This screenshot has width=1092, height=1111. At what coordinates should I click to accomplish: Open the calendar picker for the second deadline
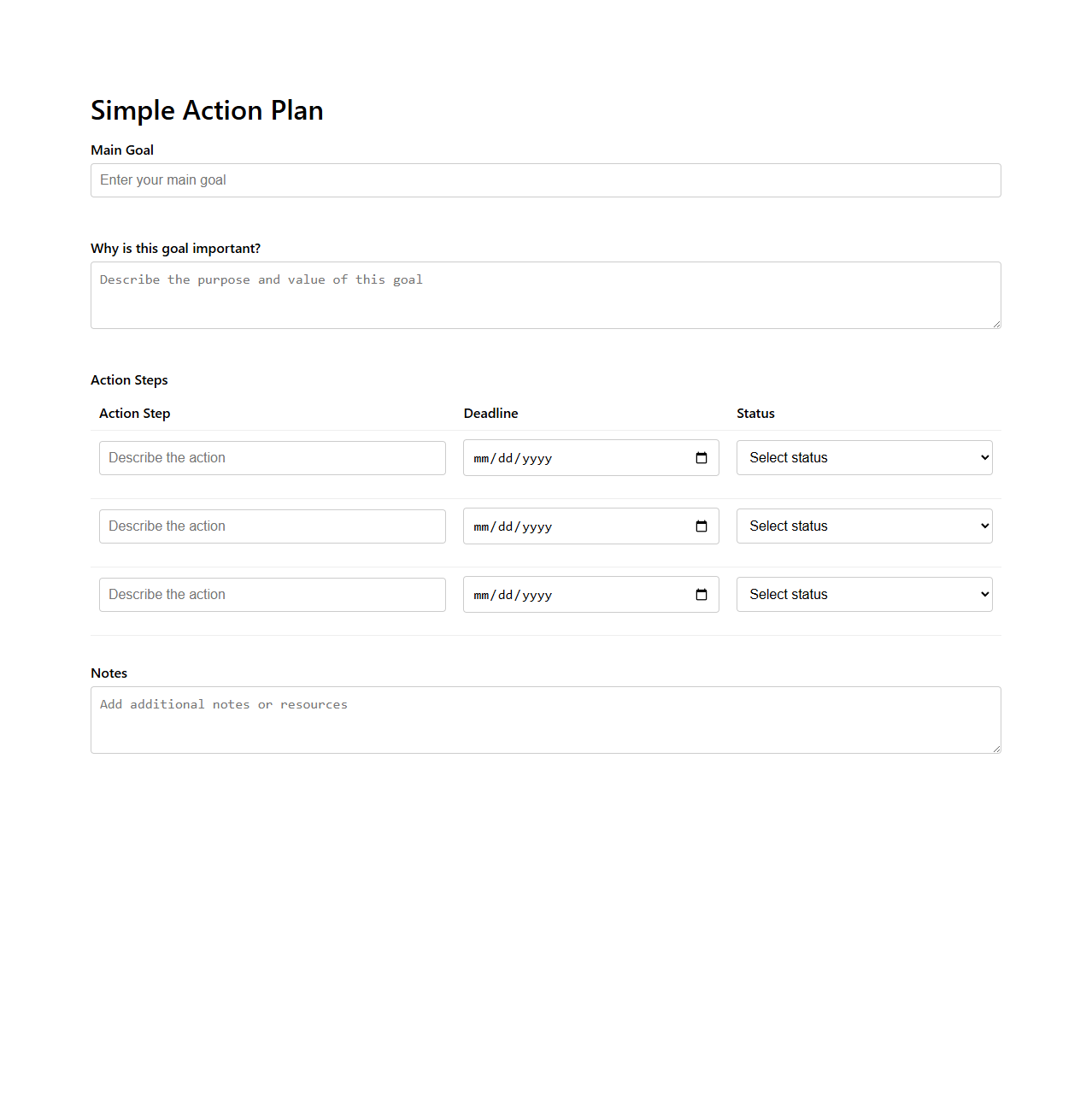pos(701,526)
